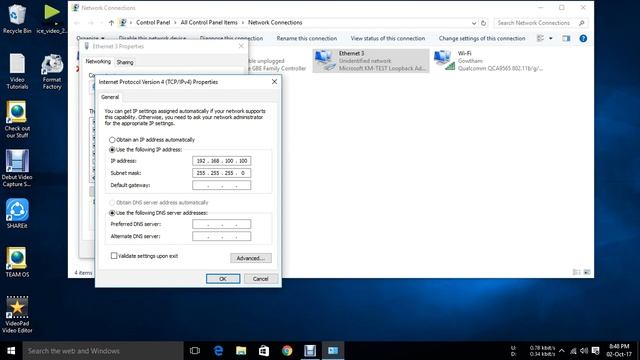This screenshot has height=360, width=640.
Task: Click the Windows Start button
Action: (x=11, y=351)
